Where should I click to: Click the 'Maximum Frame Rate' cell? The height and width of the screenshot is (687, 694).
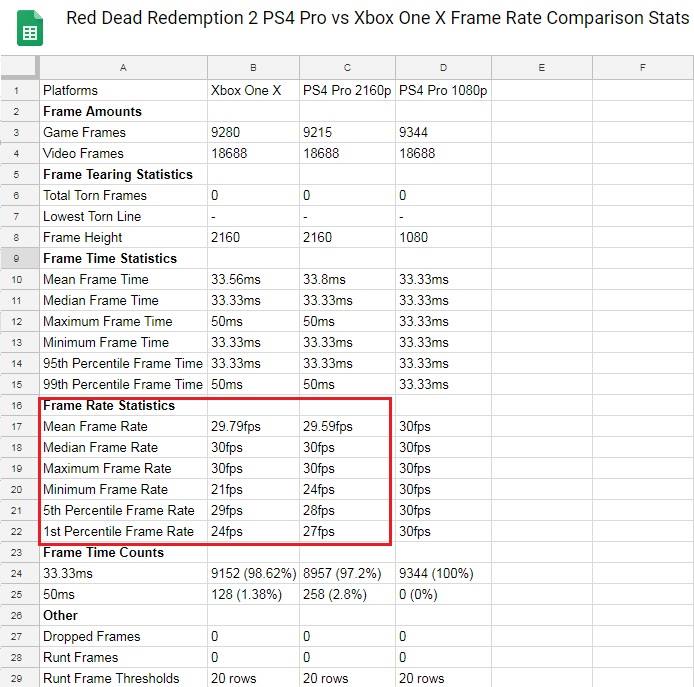tap(123, 468)
